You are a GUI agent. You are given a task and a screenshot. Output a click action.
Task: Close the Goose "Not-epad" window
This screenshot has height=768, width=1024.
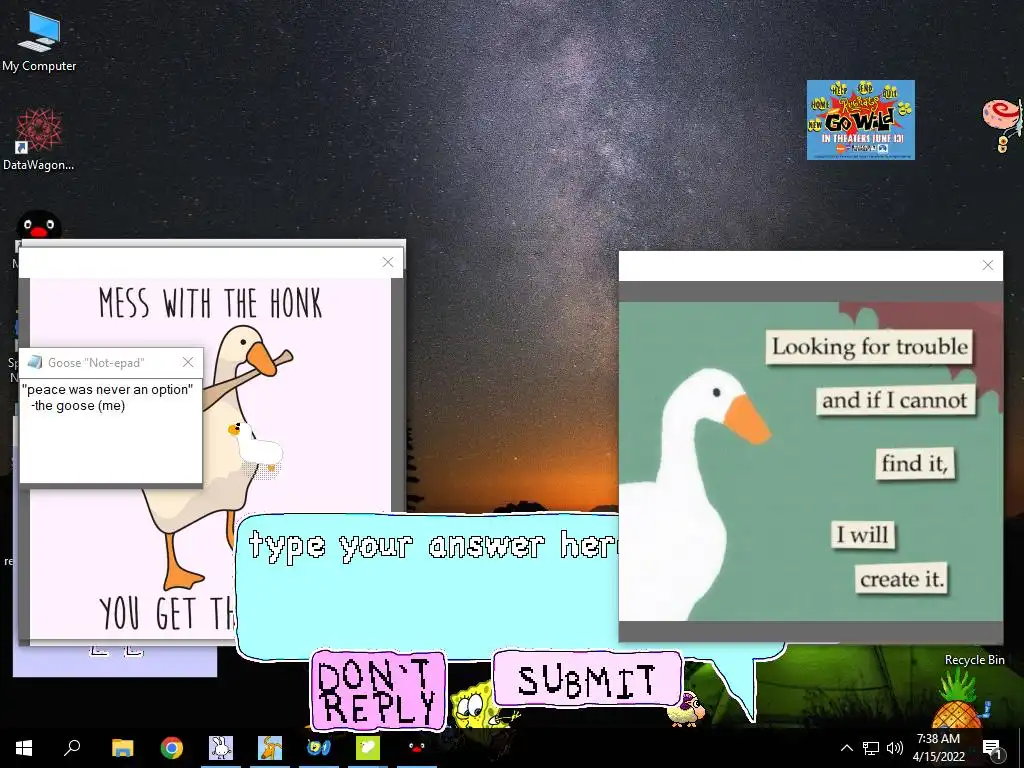tap(188, 362)
